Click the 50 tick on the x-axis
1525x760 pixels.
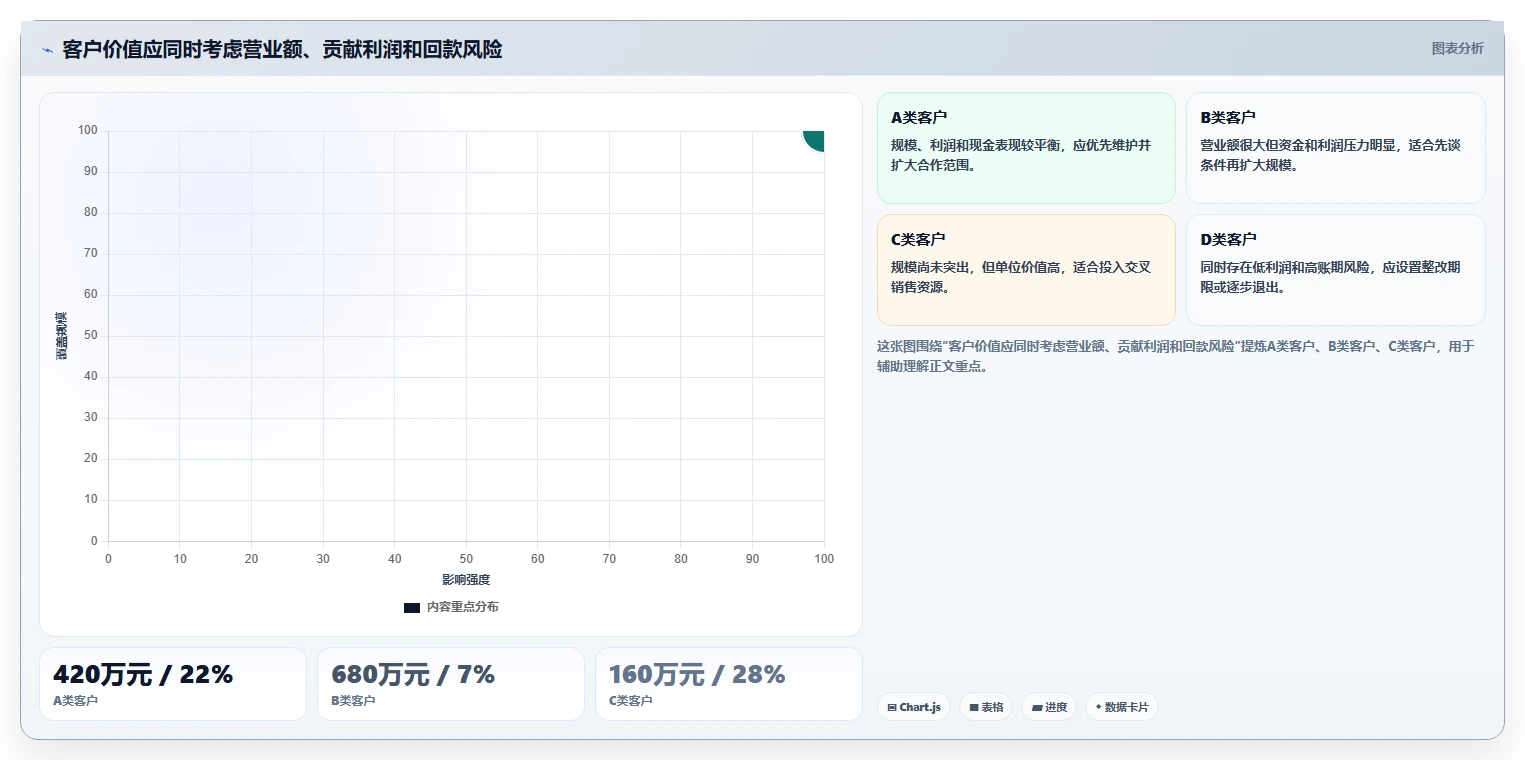point(466,559)
